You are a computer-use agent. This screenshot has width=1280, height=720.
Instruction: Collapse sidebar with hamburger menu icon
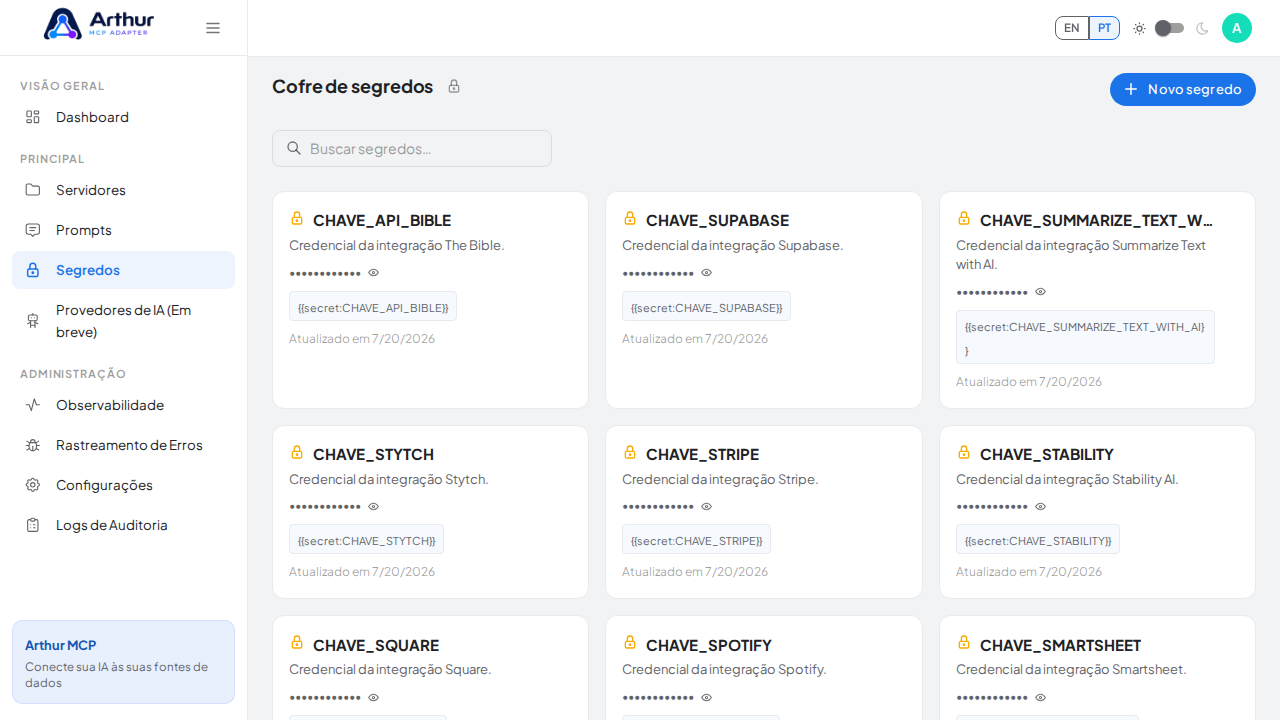click(x=213, y=28)
